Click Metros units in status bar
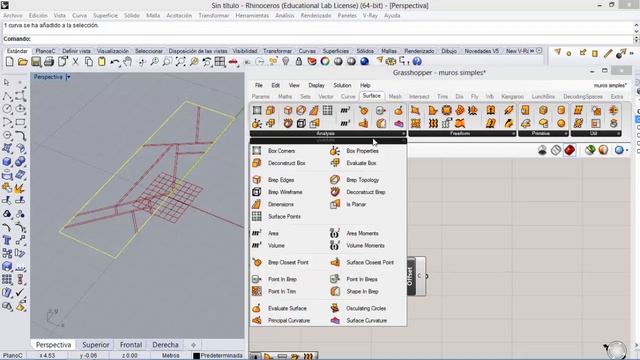Image resolution: width=640 pixels, height=360 pixels. coord(171,356)
